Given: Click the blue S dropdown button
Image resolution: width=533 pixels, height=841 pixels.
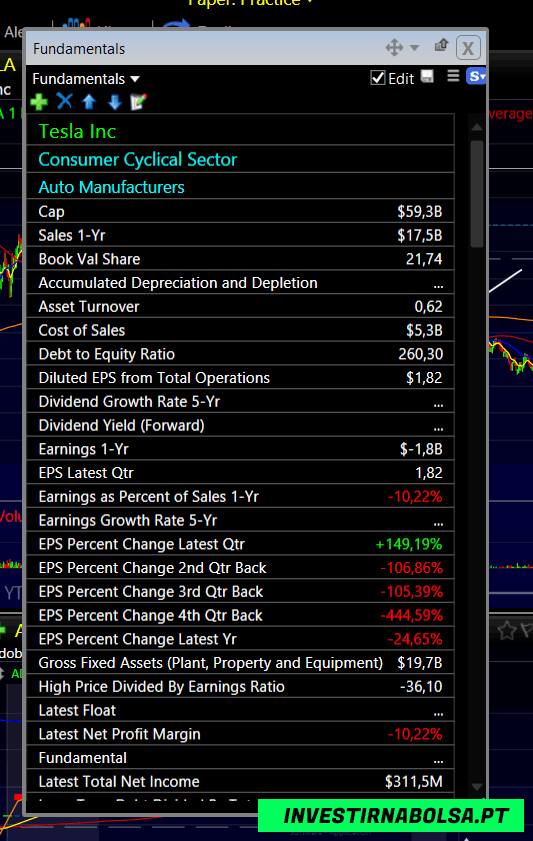Looking at the screenshot, I should click(476, 77).
